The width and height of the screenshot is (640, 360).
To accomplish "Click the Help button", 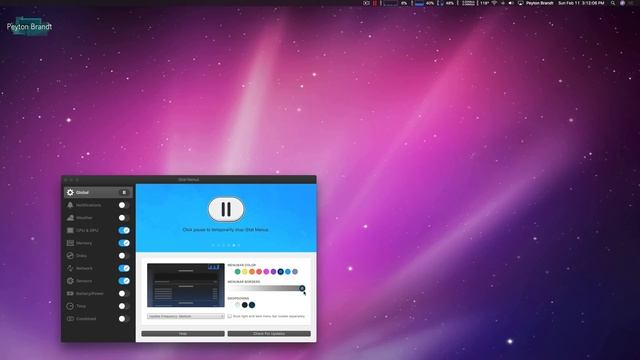I will (183, 333).
